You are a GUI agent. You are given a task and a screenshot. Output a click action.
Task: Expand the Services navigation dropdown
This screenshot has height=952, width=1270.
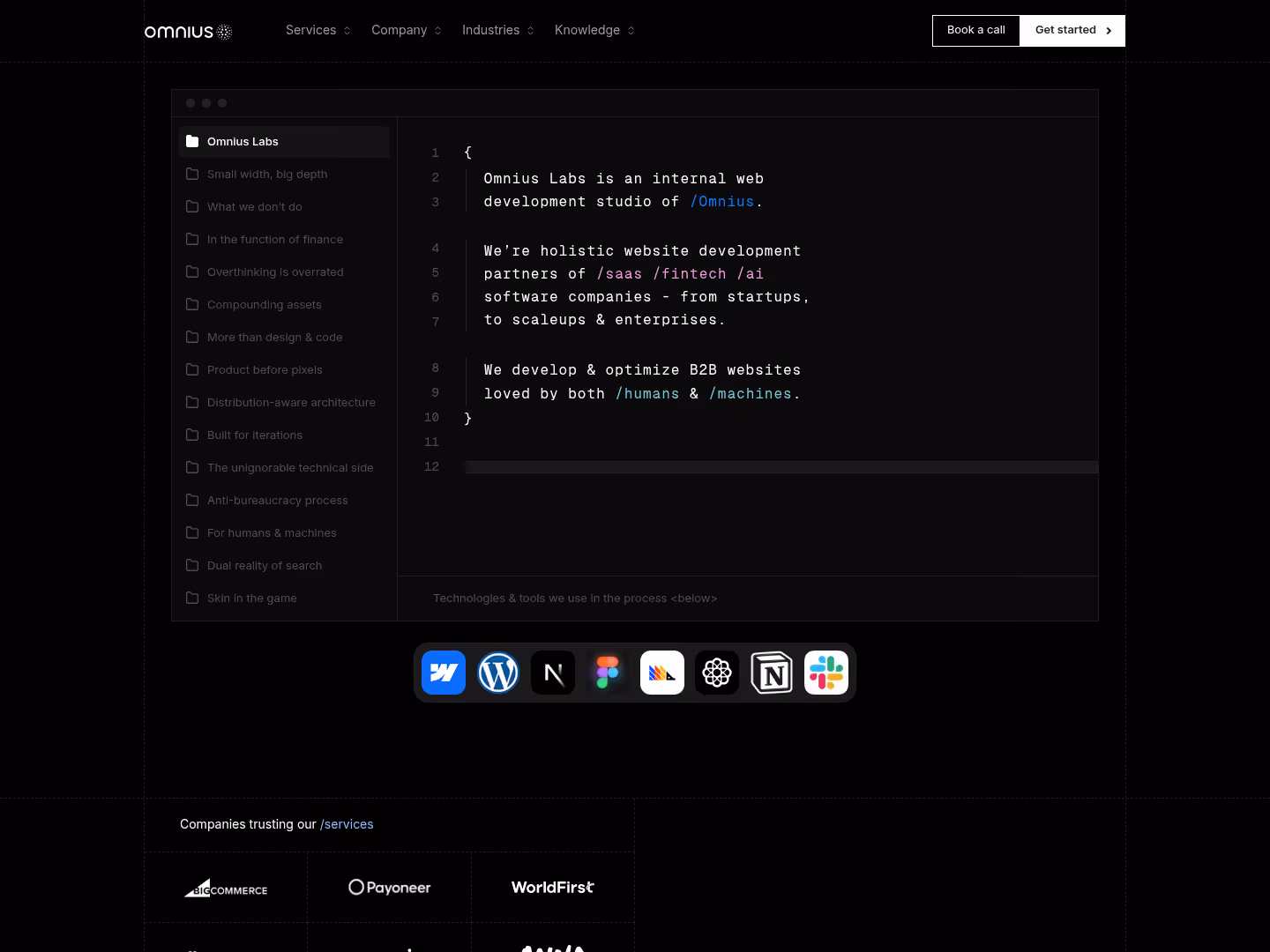(x=317, y=30)
